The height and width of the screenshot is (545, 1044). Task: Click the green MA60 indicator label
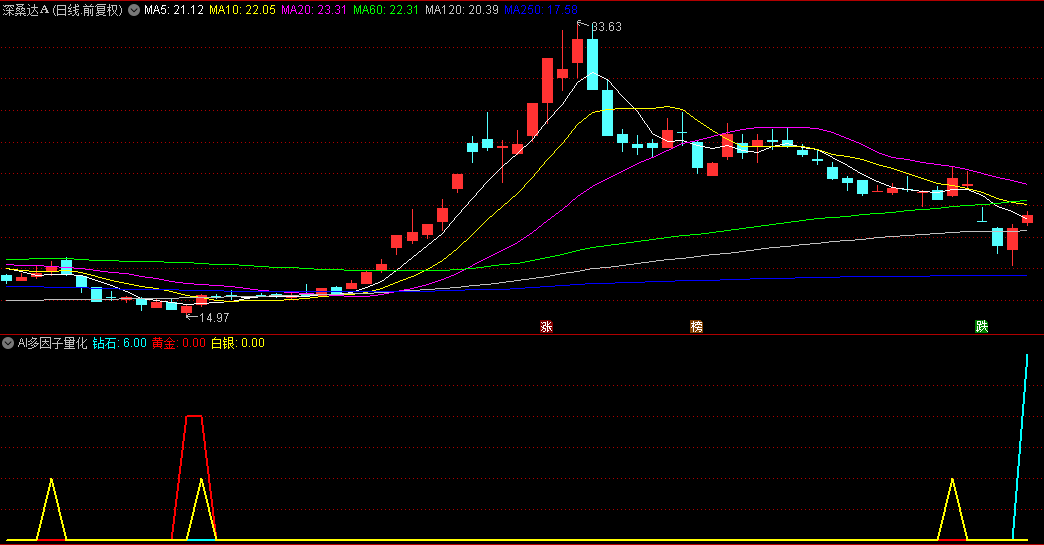[386, 10]
